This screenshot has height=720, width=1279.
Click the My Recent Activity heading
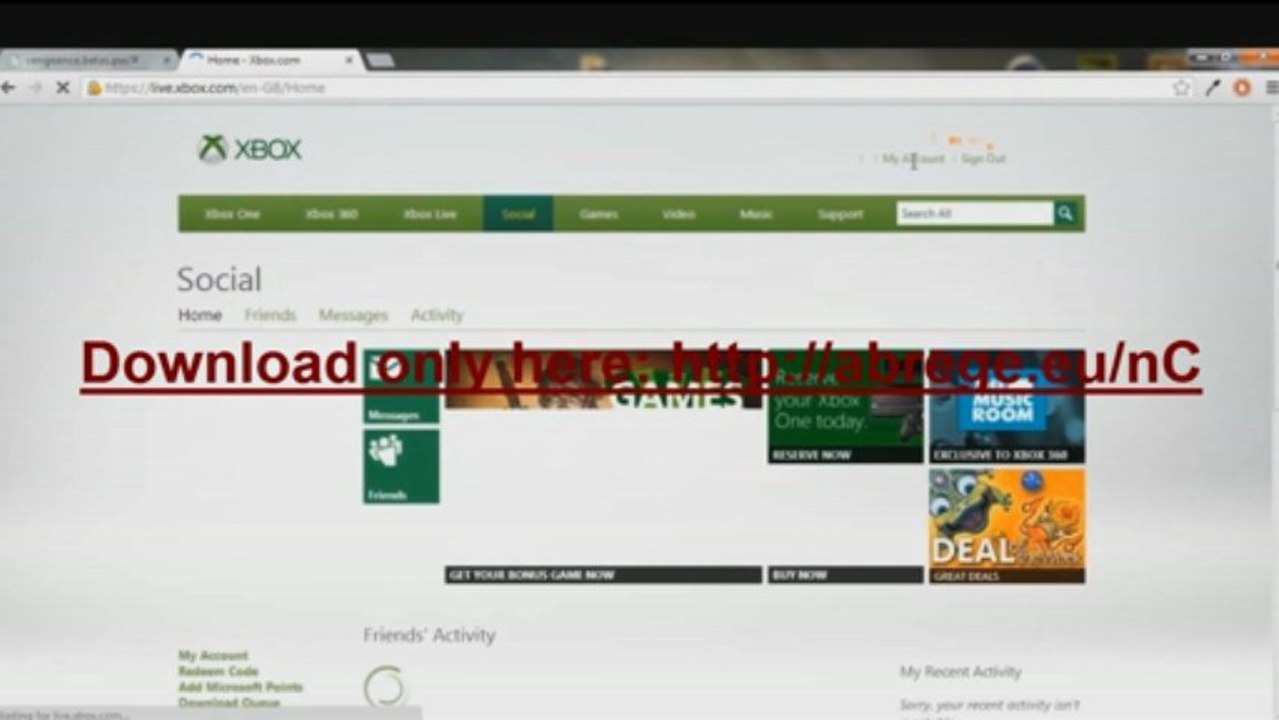[x=960, y=672]
